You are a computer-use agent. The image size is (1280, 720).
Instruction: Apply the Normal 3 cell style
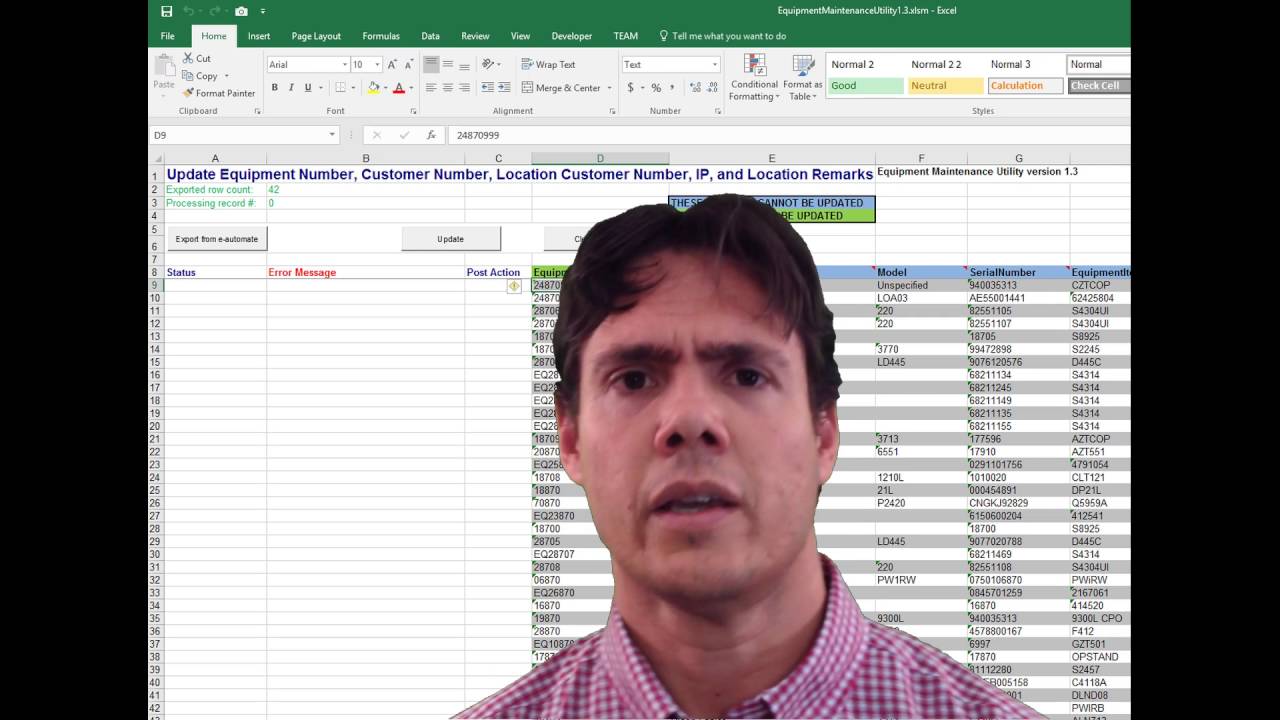pos(1025,65)
